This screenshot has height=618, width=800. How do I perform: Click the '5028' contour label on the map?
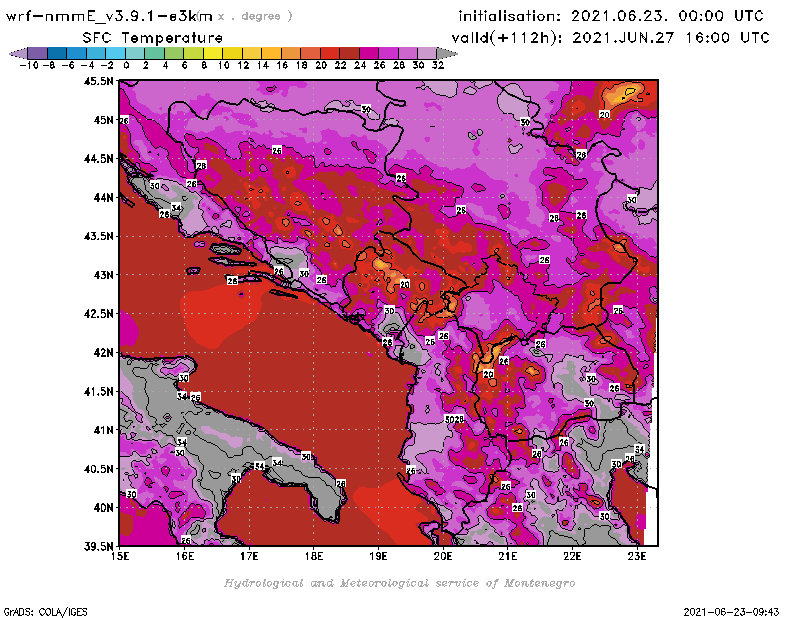tap(454, 419)
